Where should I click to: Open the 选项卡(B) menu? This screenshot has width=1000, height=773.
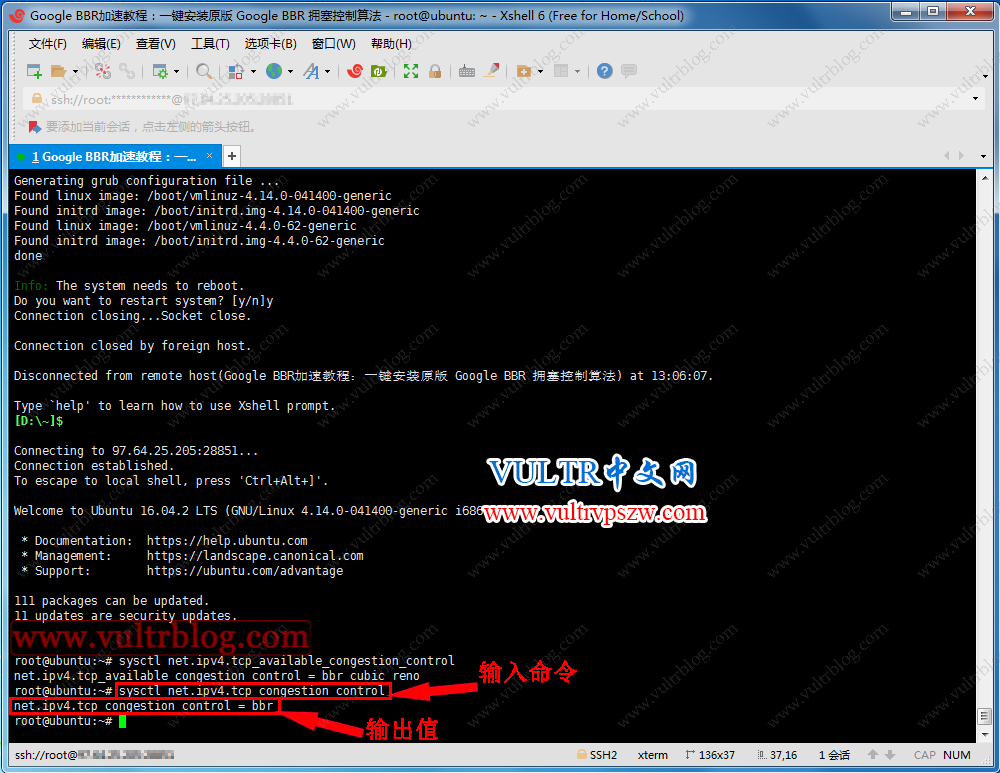271,43
